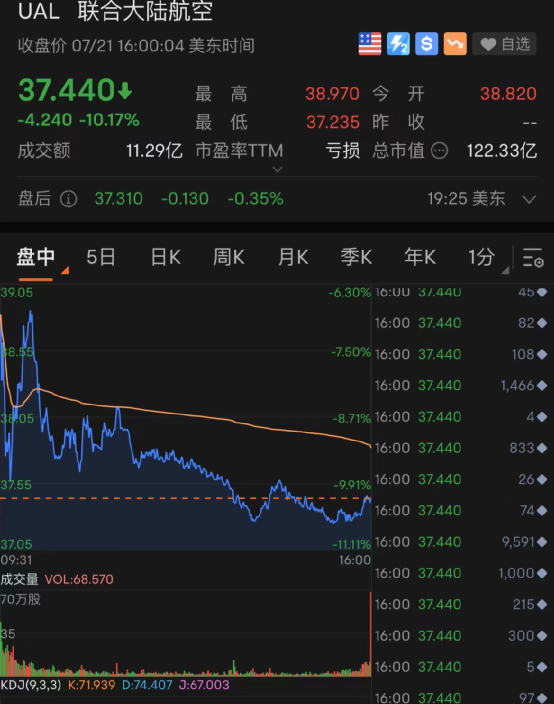
Task: Tap the blue dollar sign icon
Action: tap(426, 44)
